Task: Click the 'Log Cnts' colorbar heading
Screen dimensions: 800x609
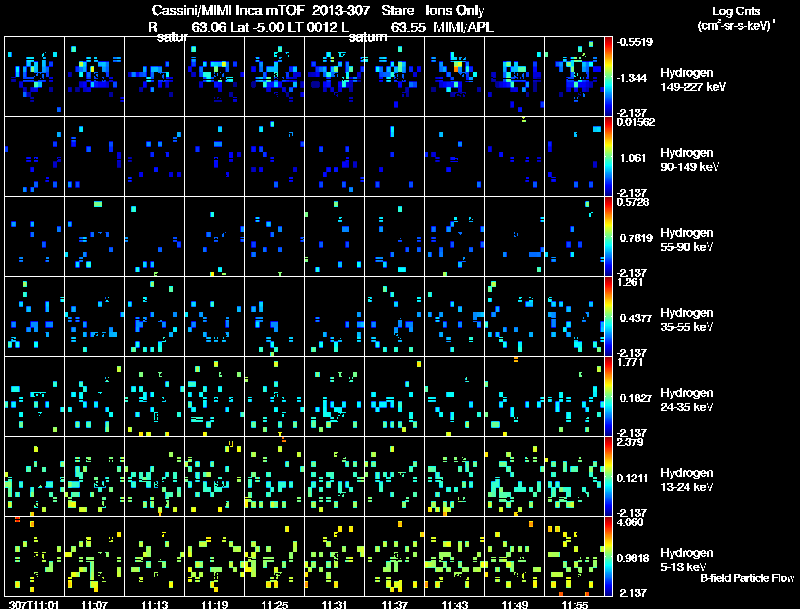Action: [x=736, y=11]
